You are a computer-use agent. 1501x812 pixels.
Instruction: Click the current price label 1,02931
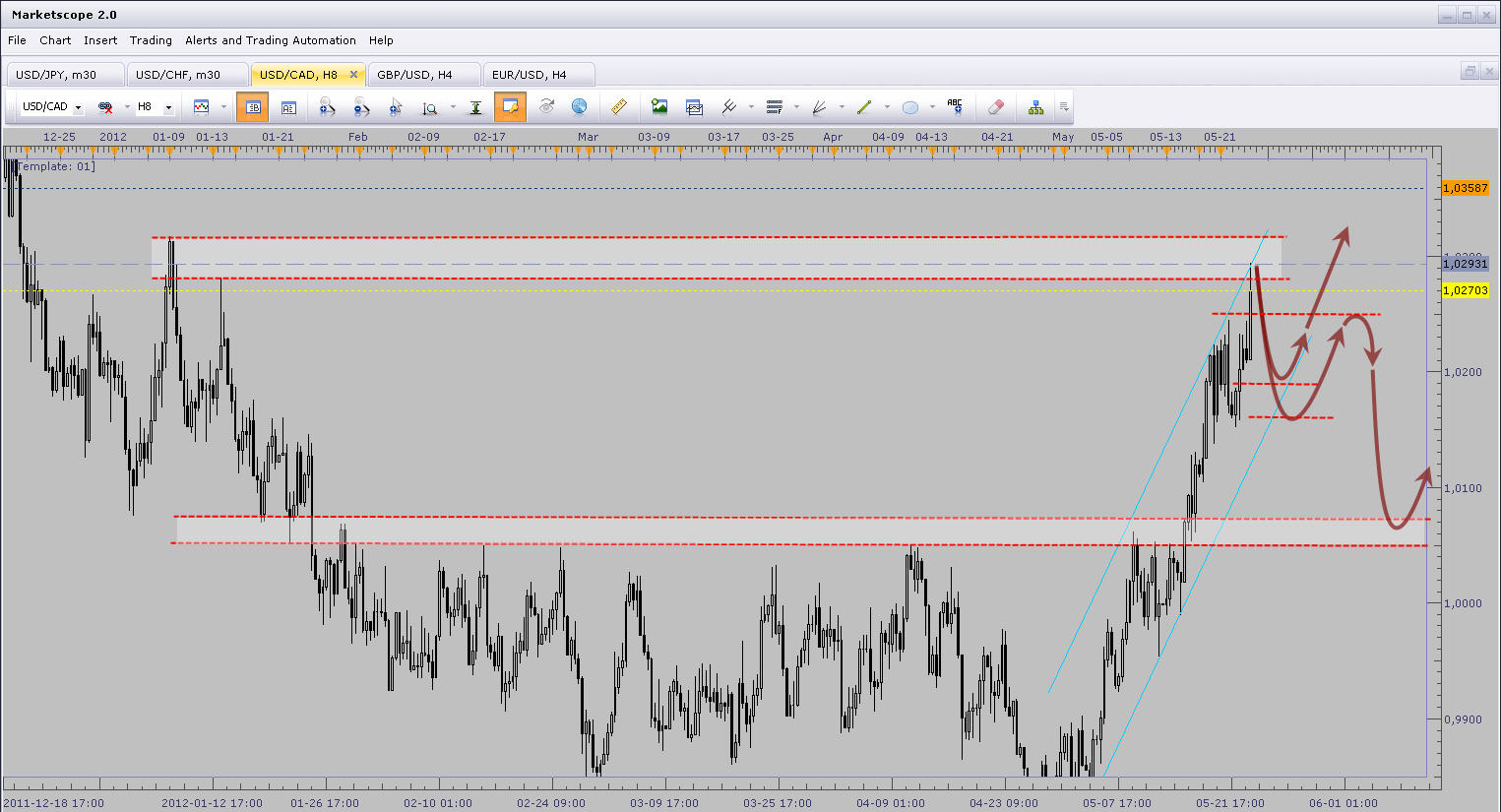pos(1466,264)
